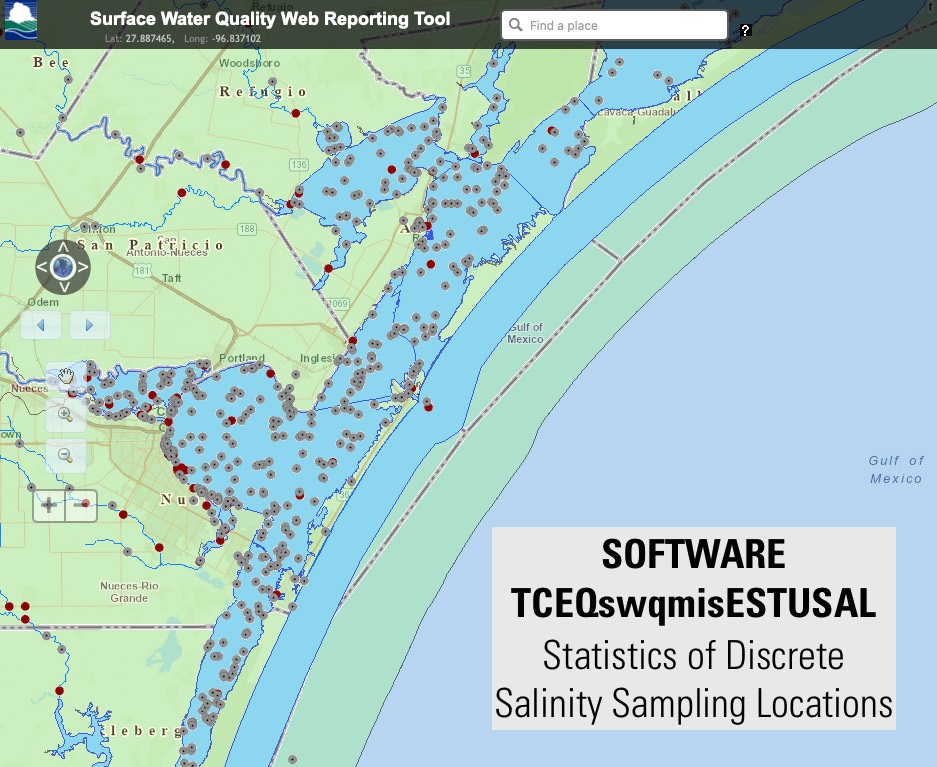Click into the Find a place field

point(620,25)
